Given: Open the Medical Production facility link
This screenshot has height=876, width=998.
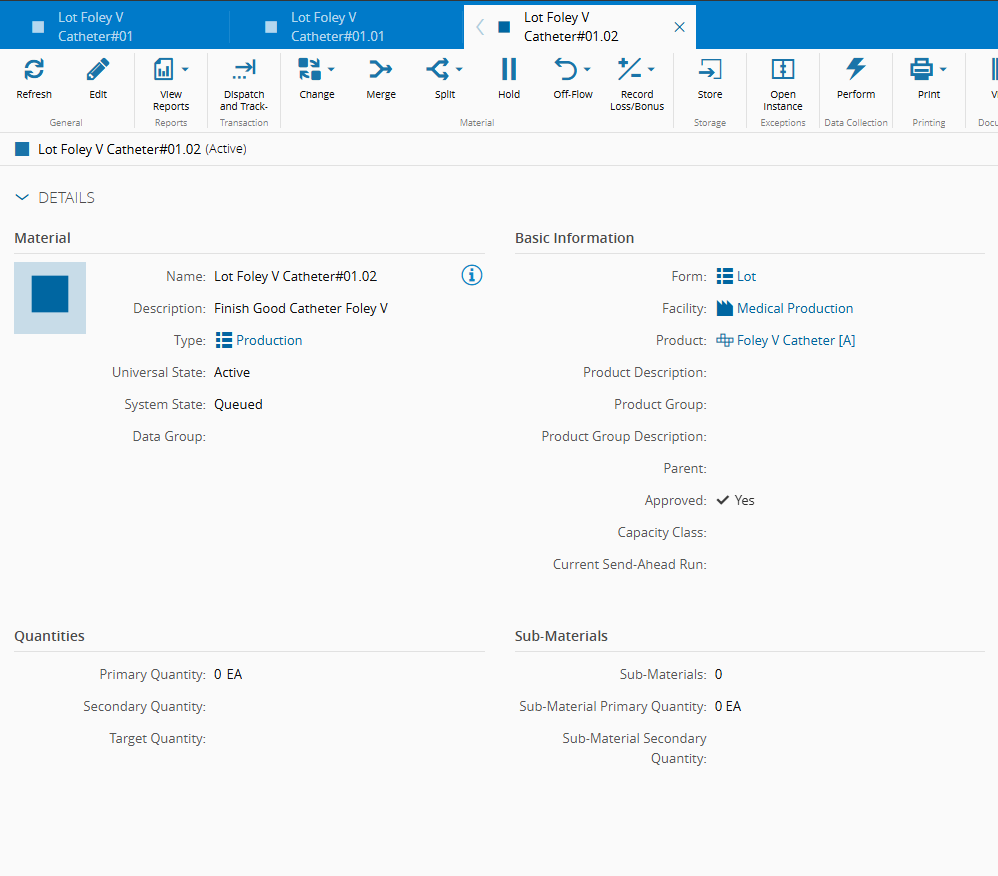Looking at the screenshot, I should click(x=795, y=308).
